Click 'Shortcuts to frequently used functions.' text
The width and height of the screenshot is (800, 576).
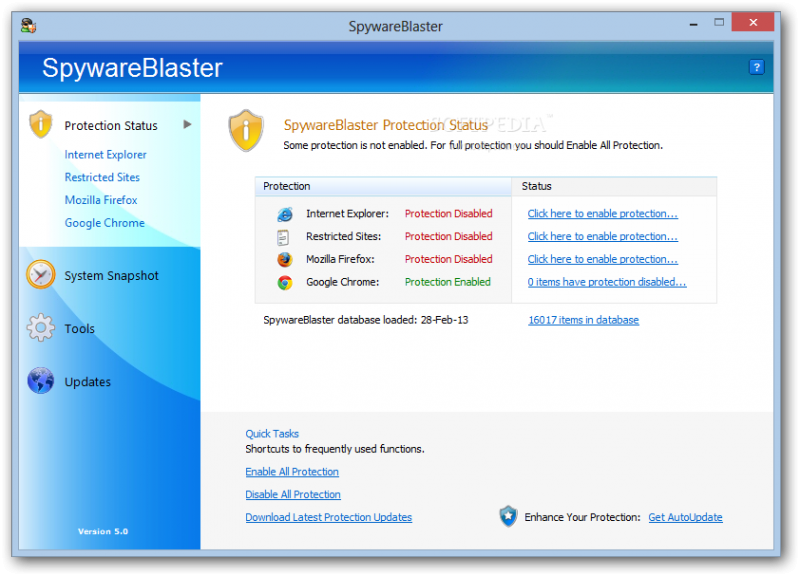335,449
